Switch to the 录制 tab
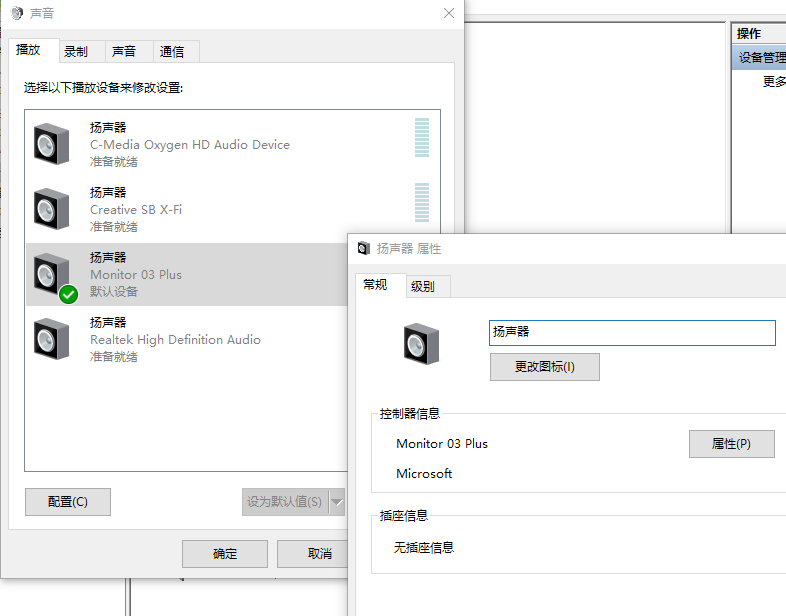 tap(76, 52)
